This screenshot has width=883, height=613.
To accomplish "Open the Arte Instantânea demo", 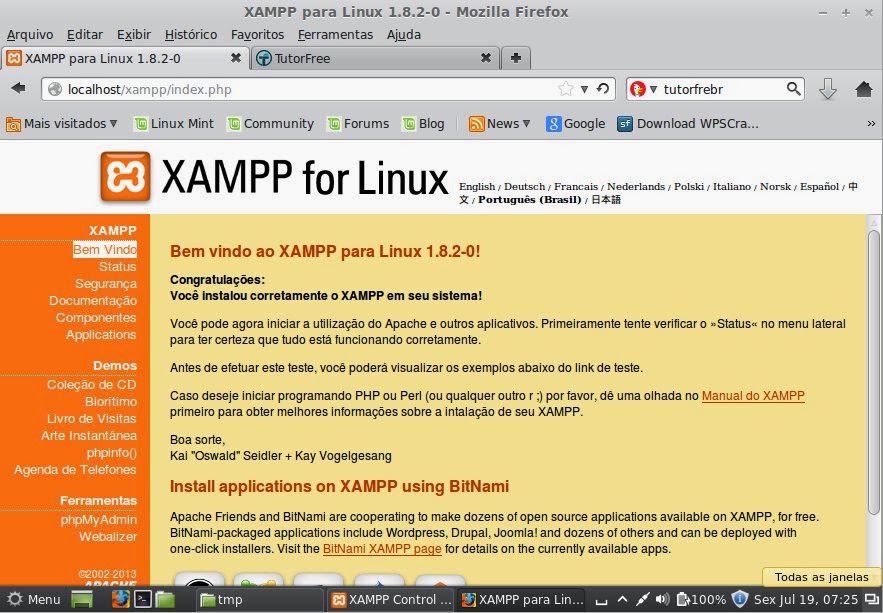I will [x=89, y=435].
